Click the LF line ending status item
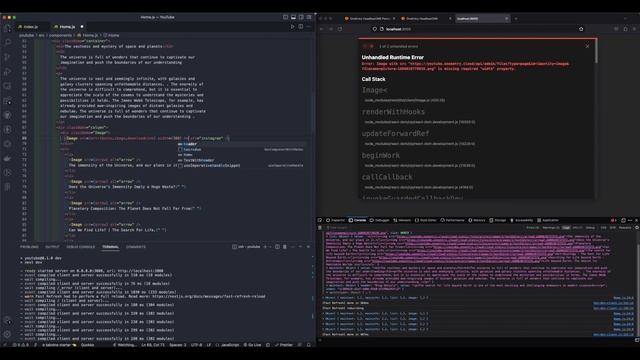Screen dimensions: 640x360 coord(209,345)
